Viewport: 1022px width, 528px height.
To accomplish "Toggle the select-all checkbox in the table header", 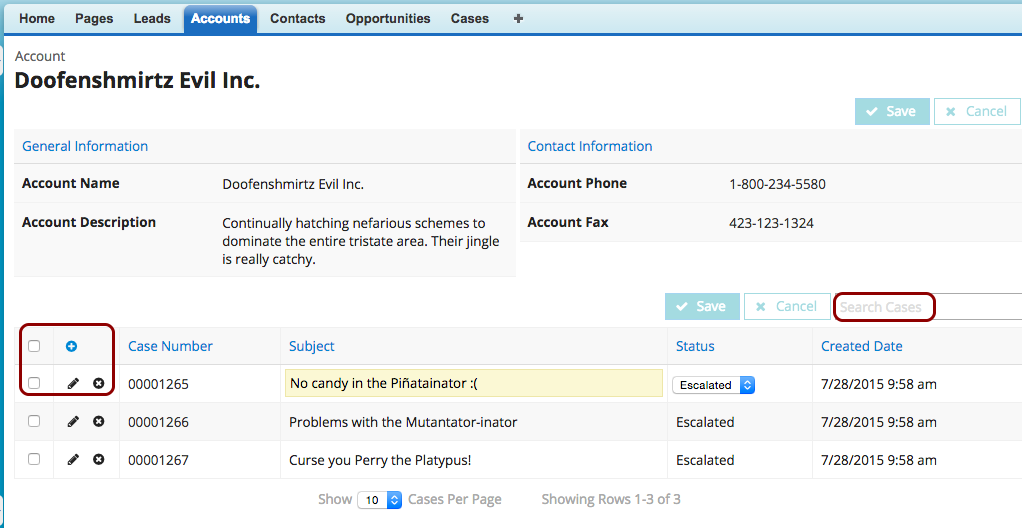I will click(34, 347).
